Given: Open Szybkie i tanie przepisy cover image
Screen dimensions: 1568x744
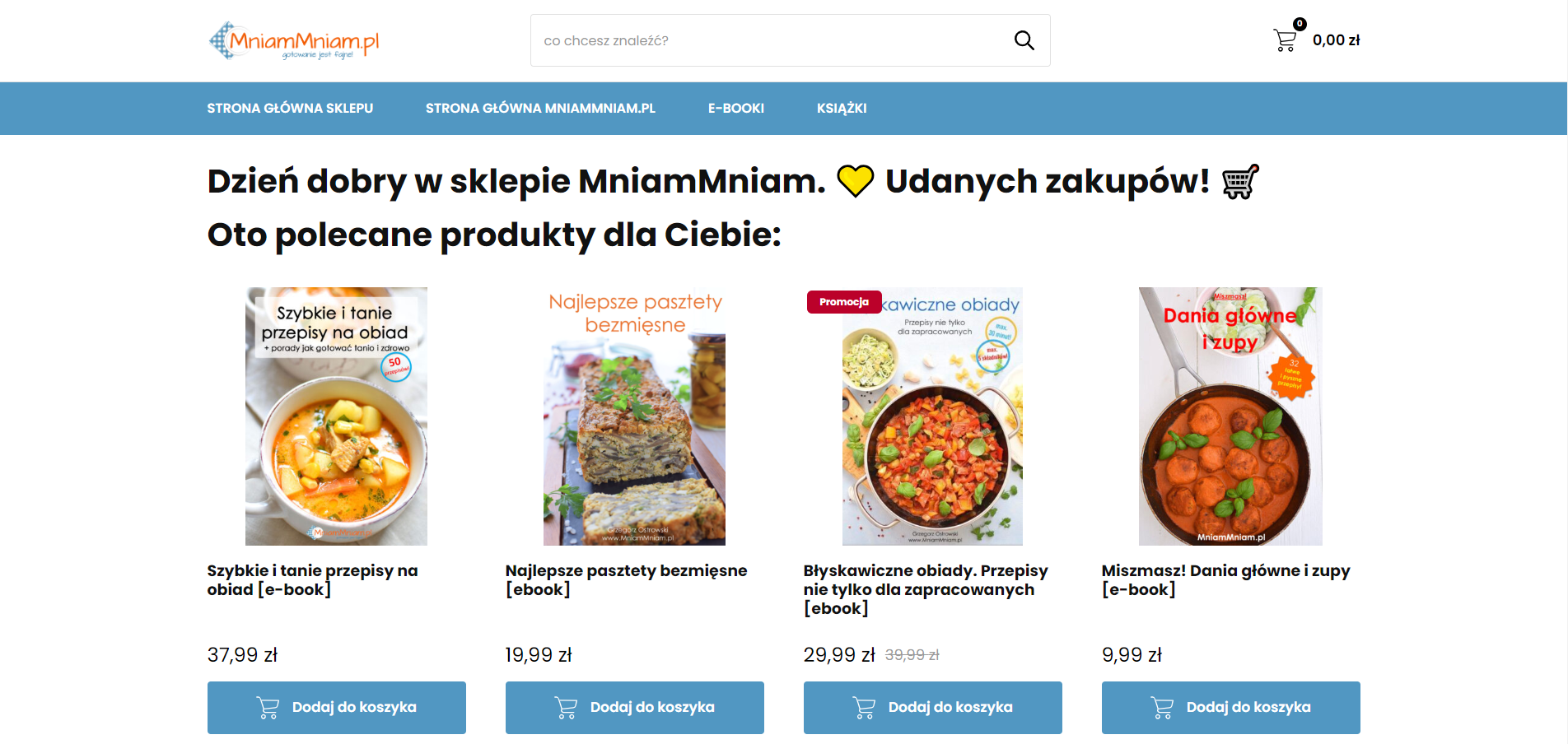Looking at the screenshot, I should [336, 416].
